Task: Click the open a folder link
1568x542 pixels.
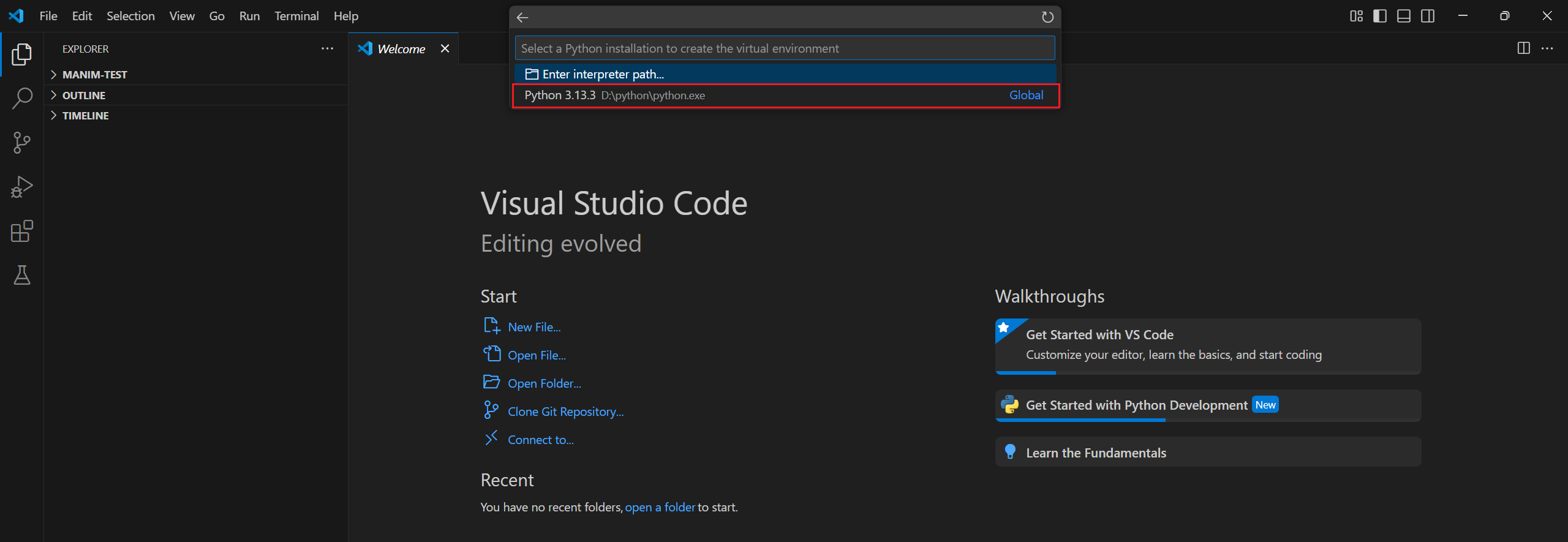Action: click(x=660, y=507)
